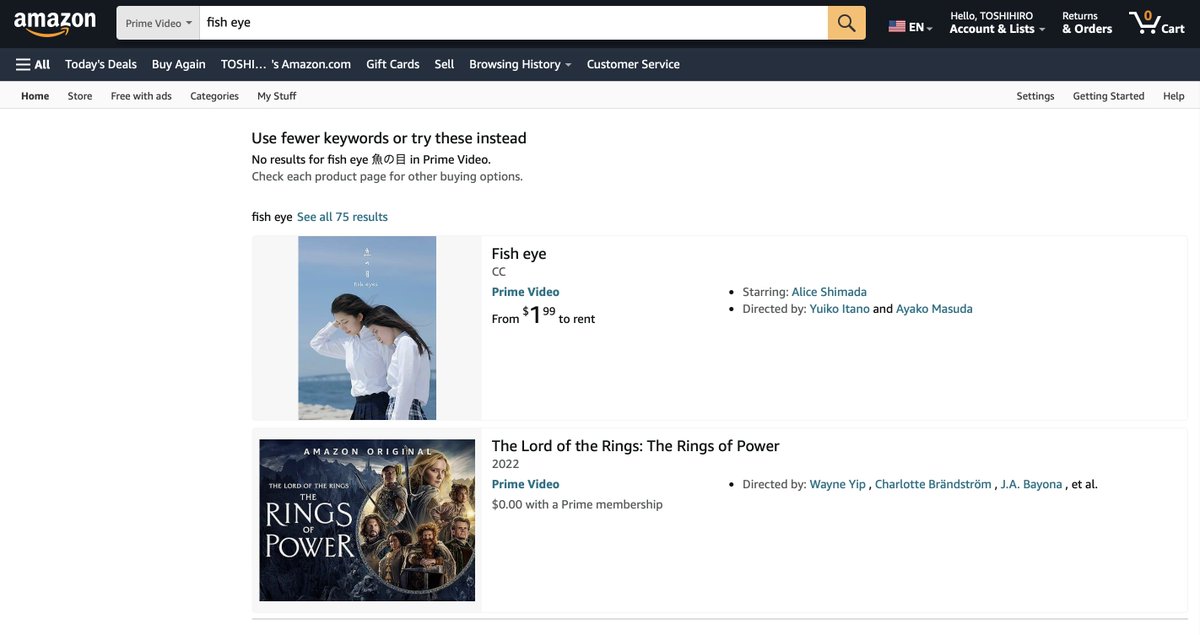The image size is (1200, 635).
Task: Go to Today's Deals
Action: click(101, 64)
